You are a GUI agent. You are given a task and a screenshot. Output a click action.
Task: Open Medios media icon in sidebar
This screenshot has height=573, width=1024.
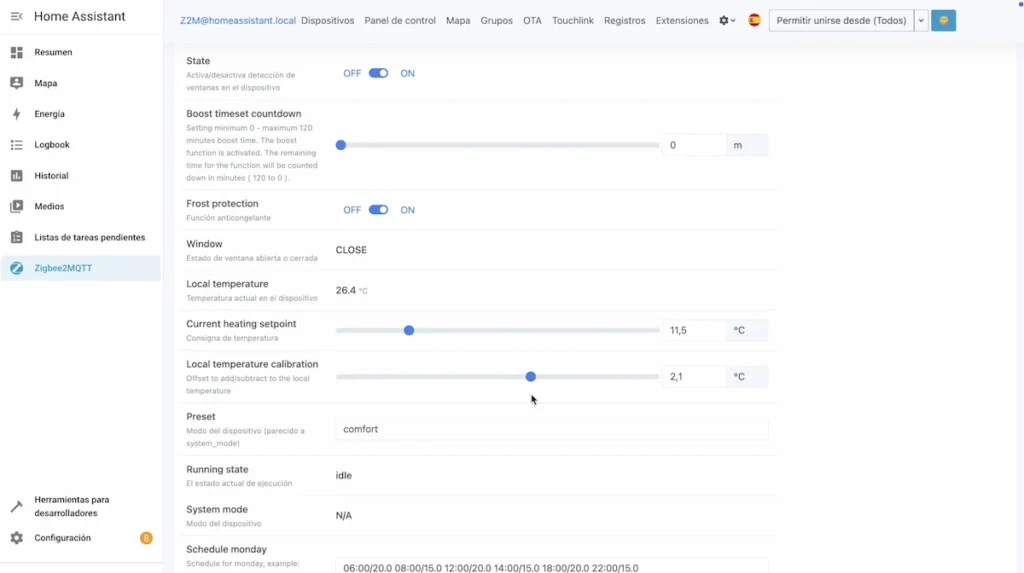[x=16, y=207]
